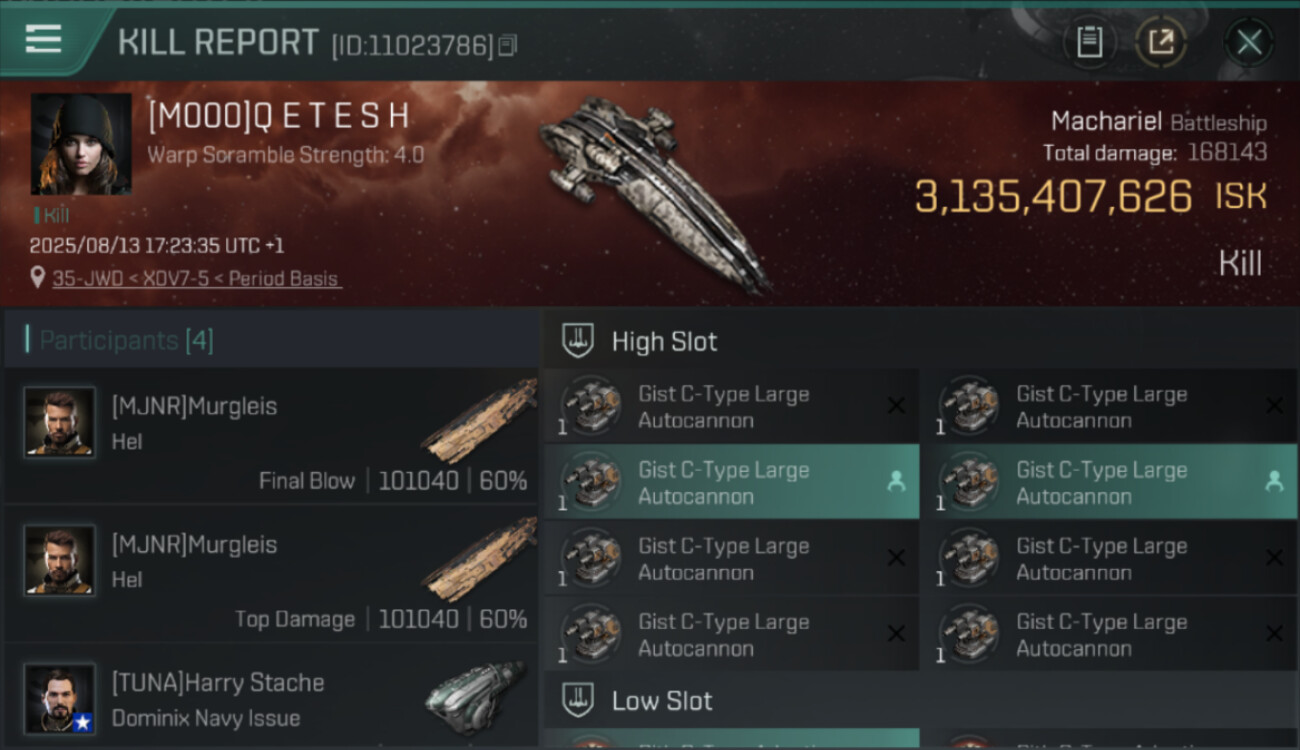Toggle top-right autocannon X marker
This screenshot has width=1300, height=750.
coord(1274,406)
